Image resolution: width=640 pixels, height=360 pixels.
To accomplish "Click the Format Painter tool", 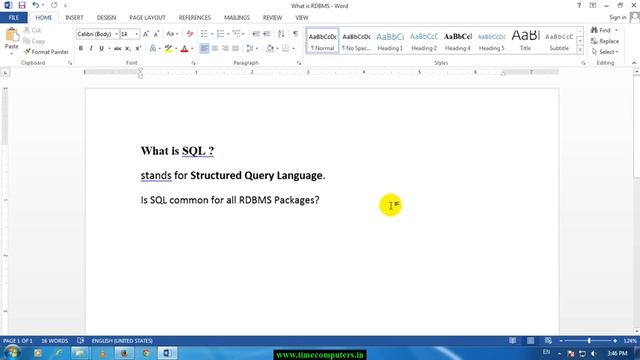I will pyautogui.click(x=46, y=52).
